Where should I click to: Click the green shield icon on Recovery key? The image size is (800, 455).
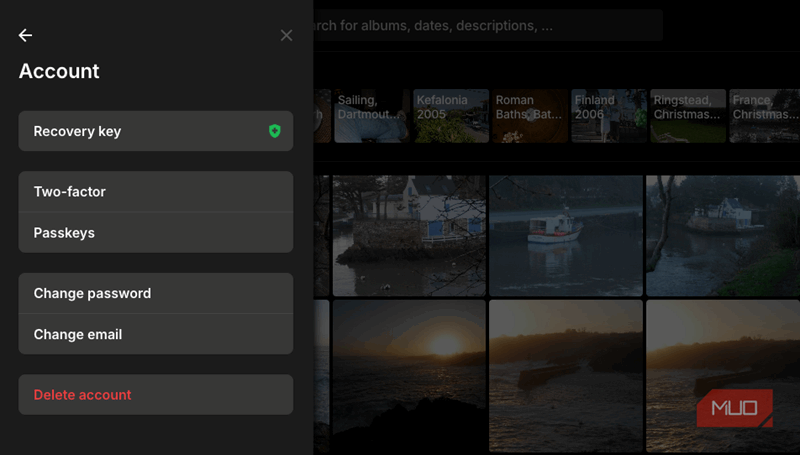275,131
